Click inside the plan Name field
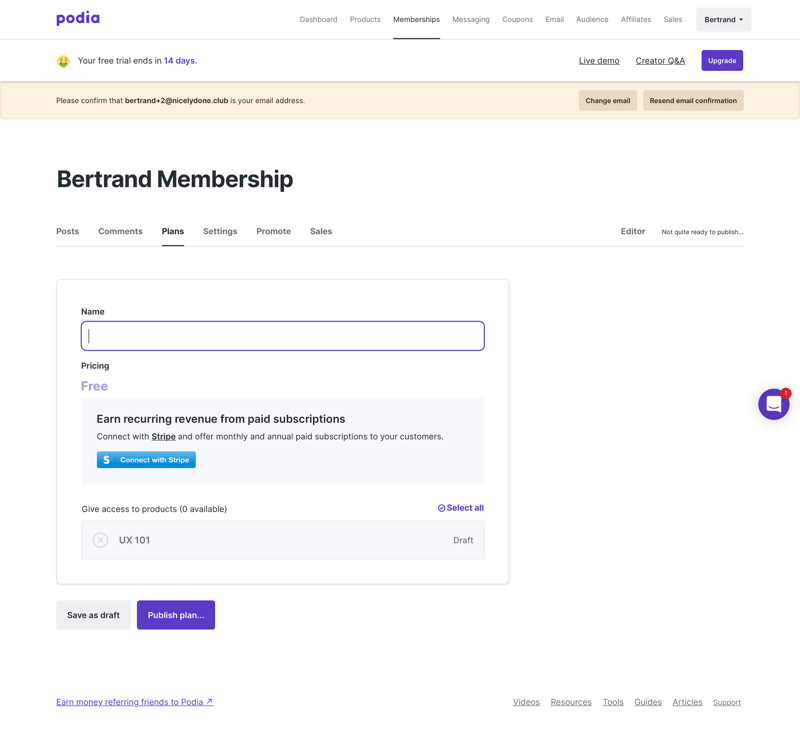Image resolution: width=800 pixels, height=742 pixels. pos(282,335)
